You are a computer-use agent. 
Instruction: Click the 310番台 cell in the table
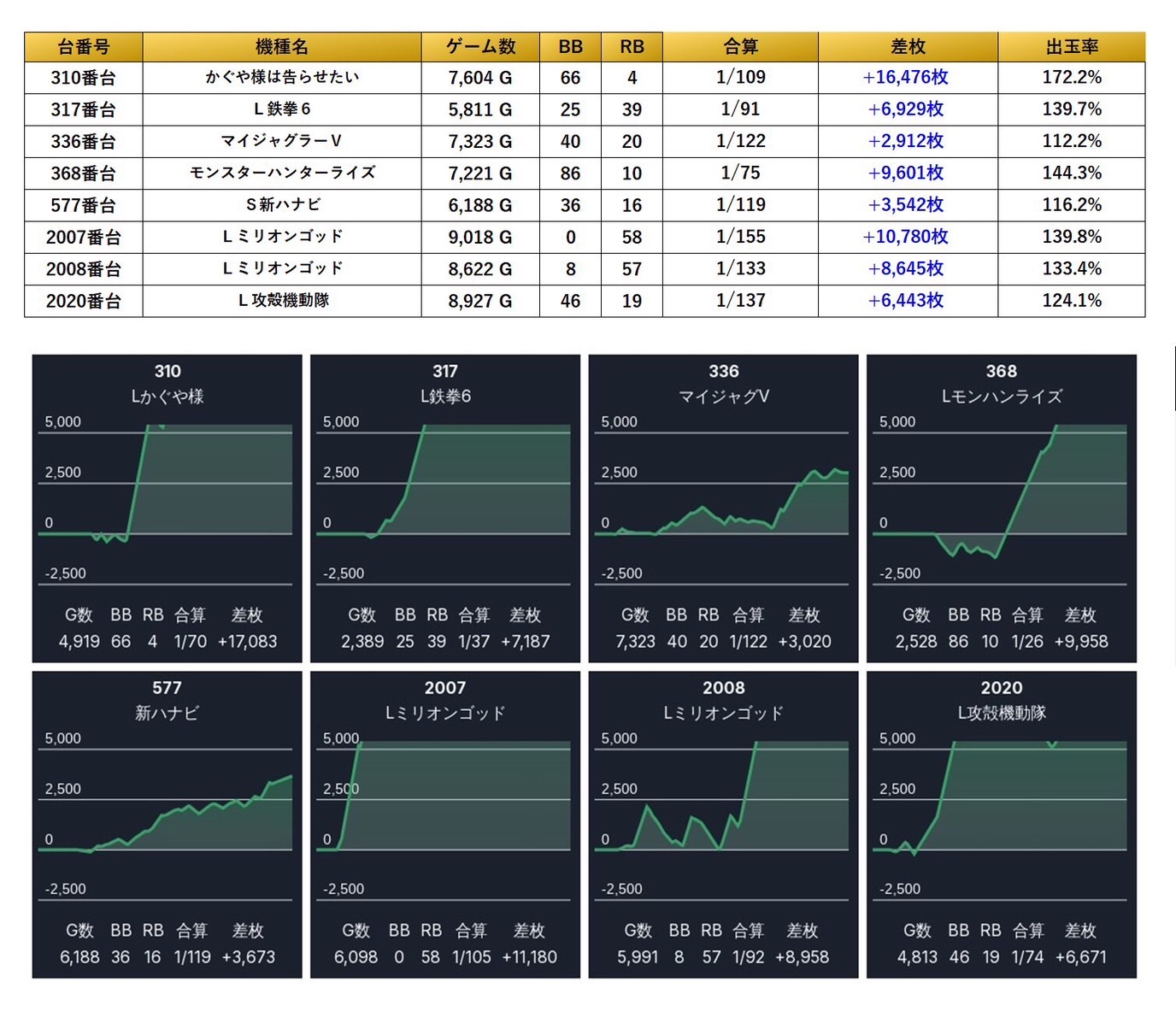[84, 78]
